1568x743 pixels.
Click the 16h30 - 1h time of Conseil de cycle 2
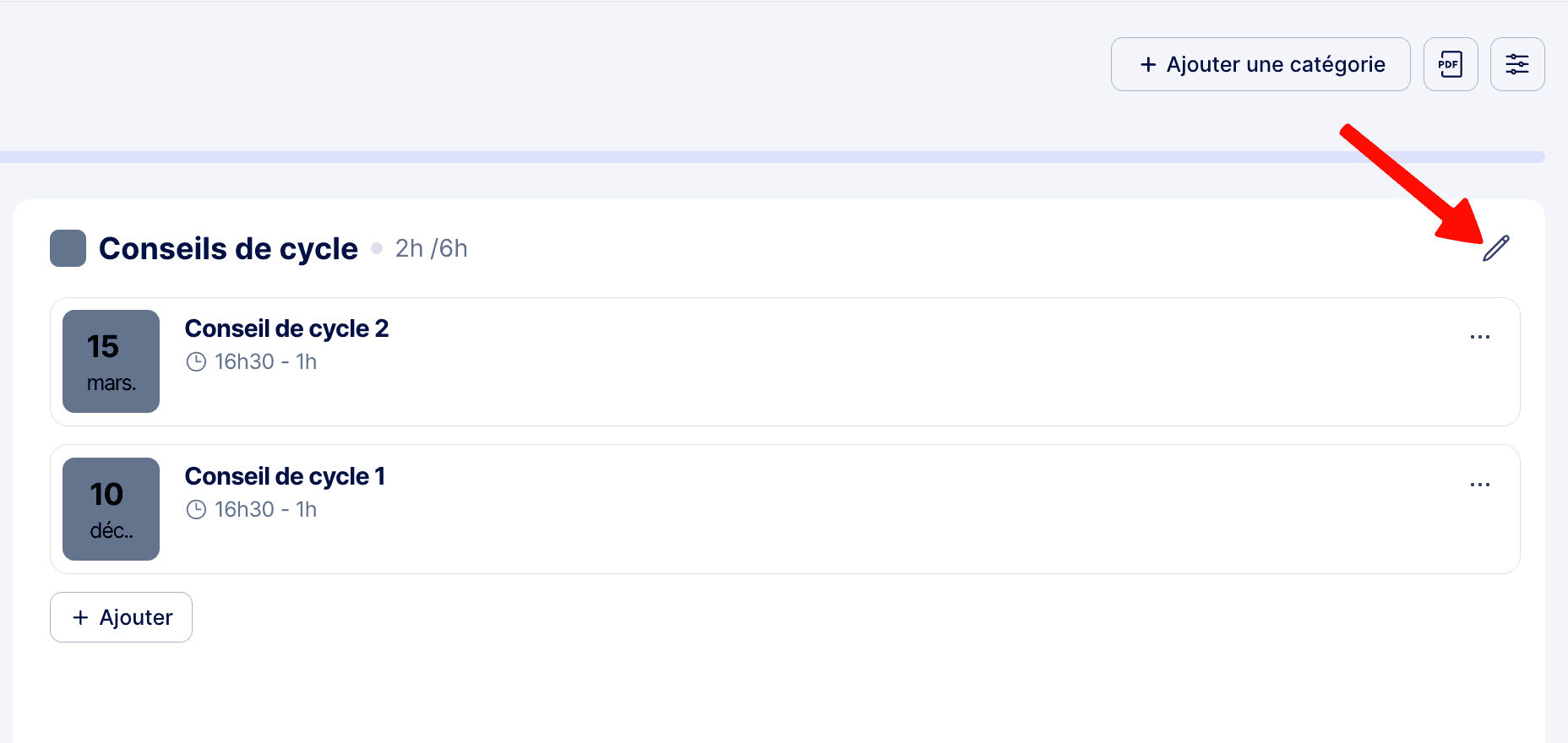click(265, 362)
